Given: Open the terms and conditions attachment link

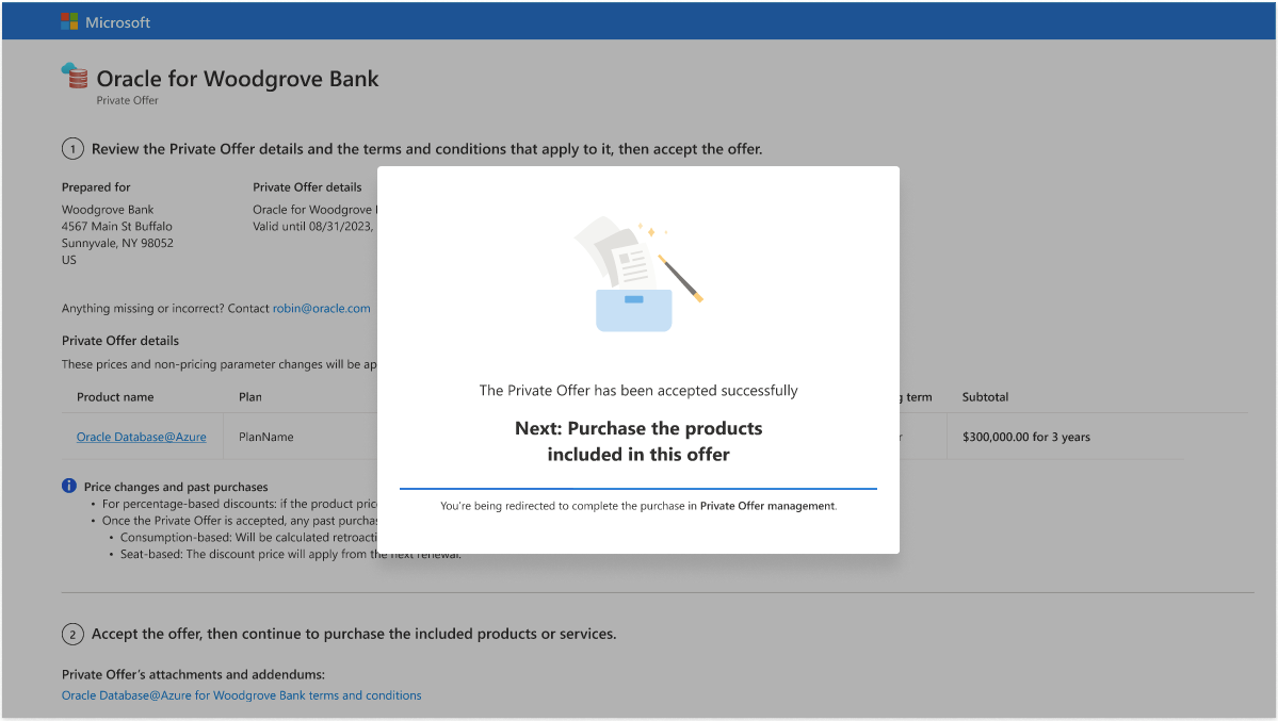Looking at the screenshot, I should tap(241, 695).
